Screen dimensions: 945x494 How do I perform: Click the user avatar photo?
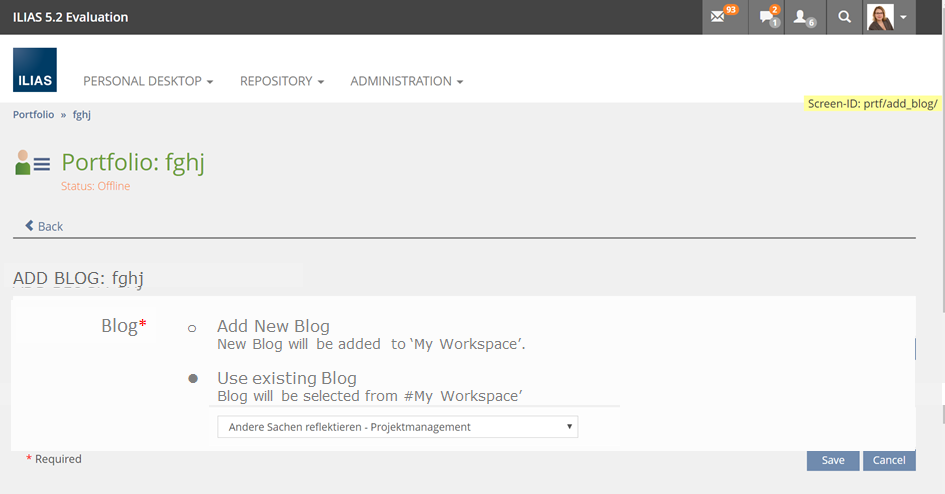tap(880, 17)
